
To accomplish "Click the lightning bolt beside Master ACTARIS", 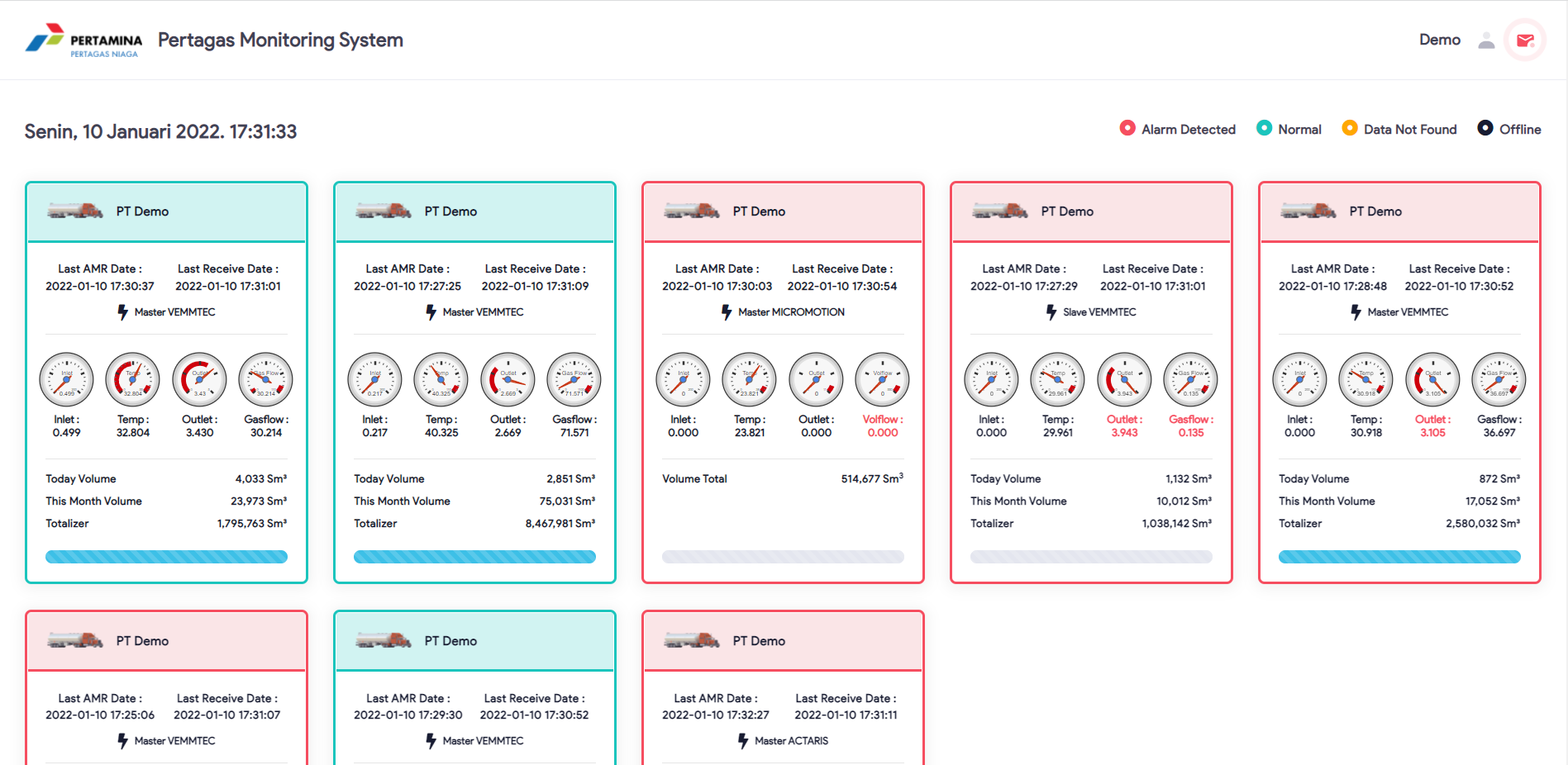I will tap(743, 741).
